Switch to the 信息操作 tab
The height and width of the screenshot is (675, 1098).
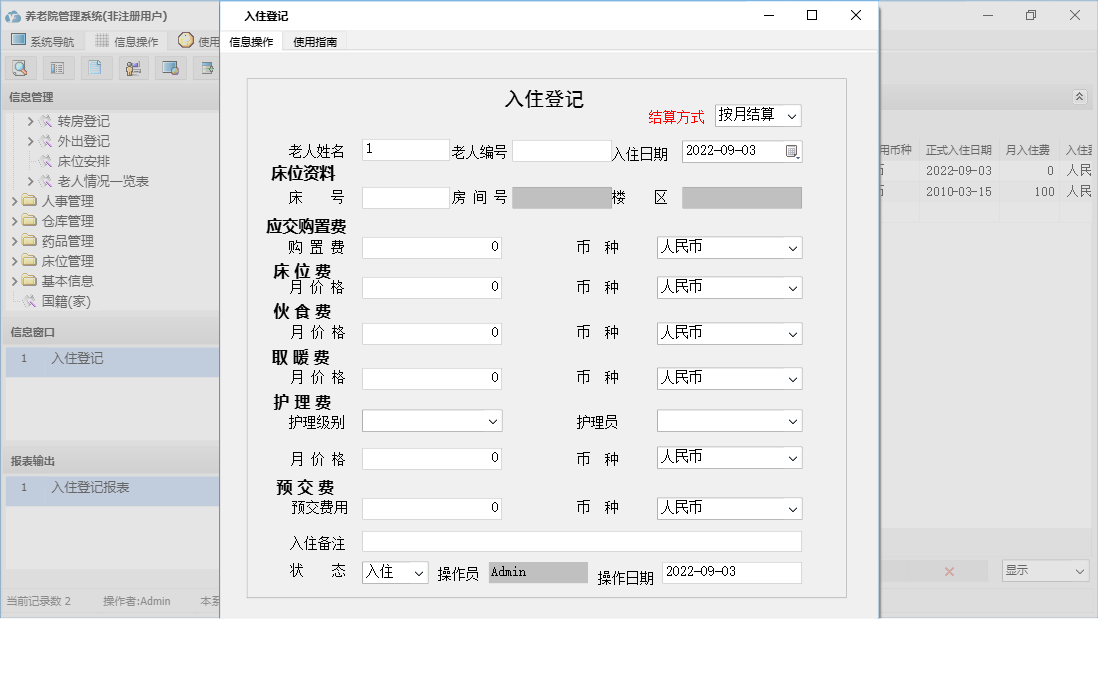point(250,42)
